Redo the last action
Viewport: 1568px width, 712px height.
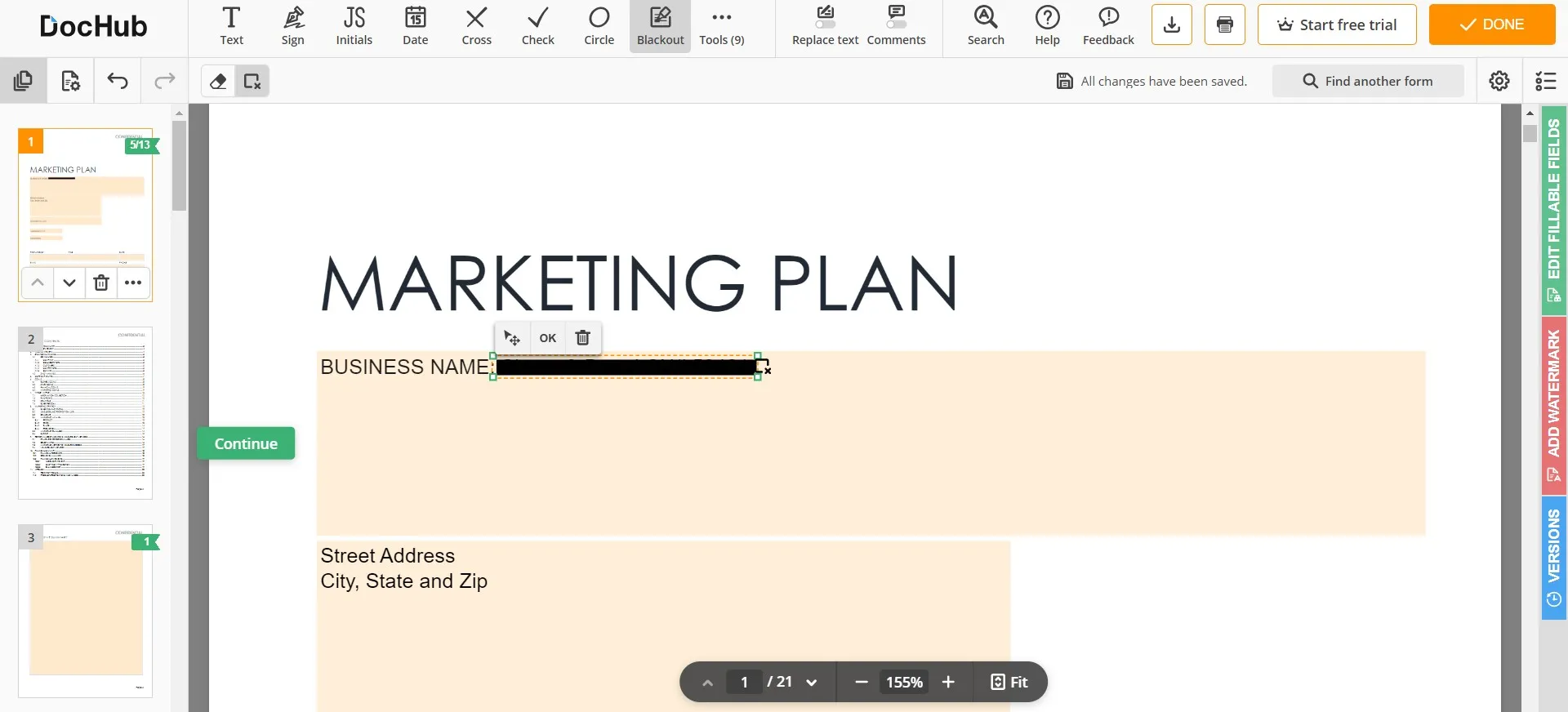(165, 81)
